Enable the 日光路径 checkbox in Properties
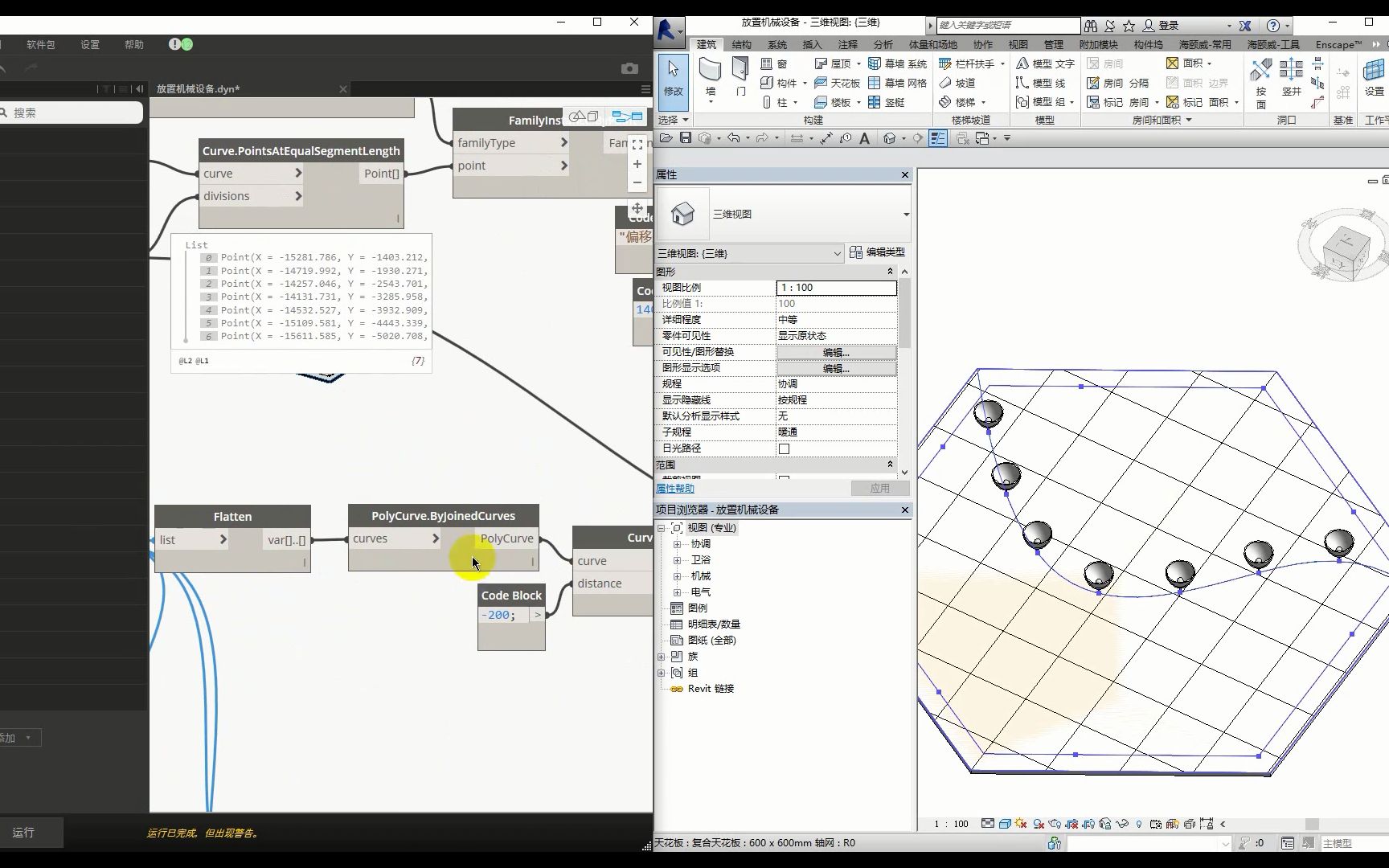Viewport: 1389px width, 868px height. [785, 448]
